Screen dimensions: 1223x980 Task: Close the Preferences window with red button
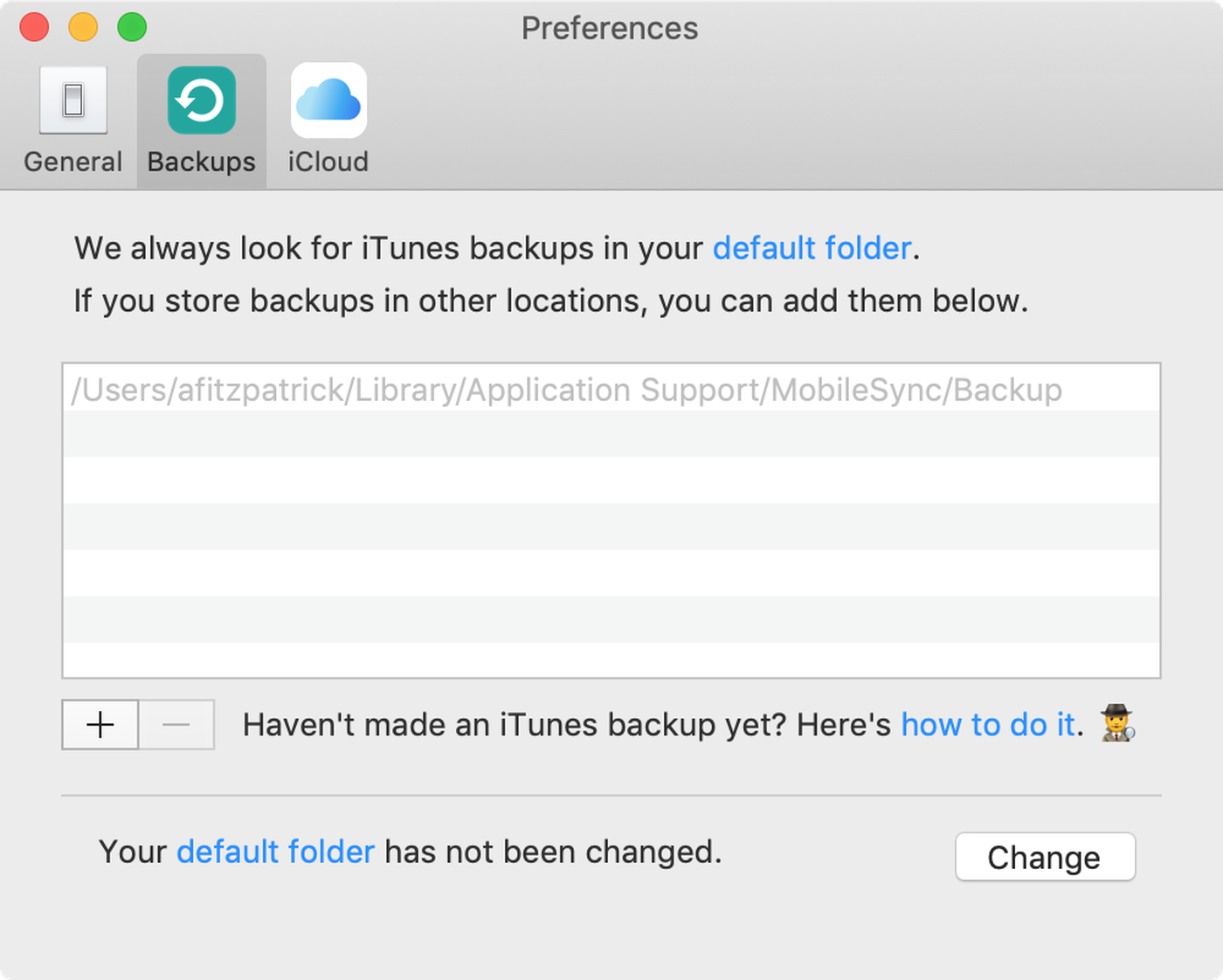pyautogui.click(x=34, y=27)
